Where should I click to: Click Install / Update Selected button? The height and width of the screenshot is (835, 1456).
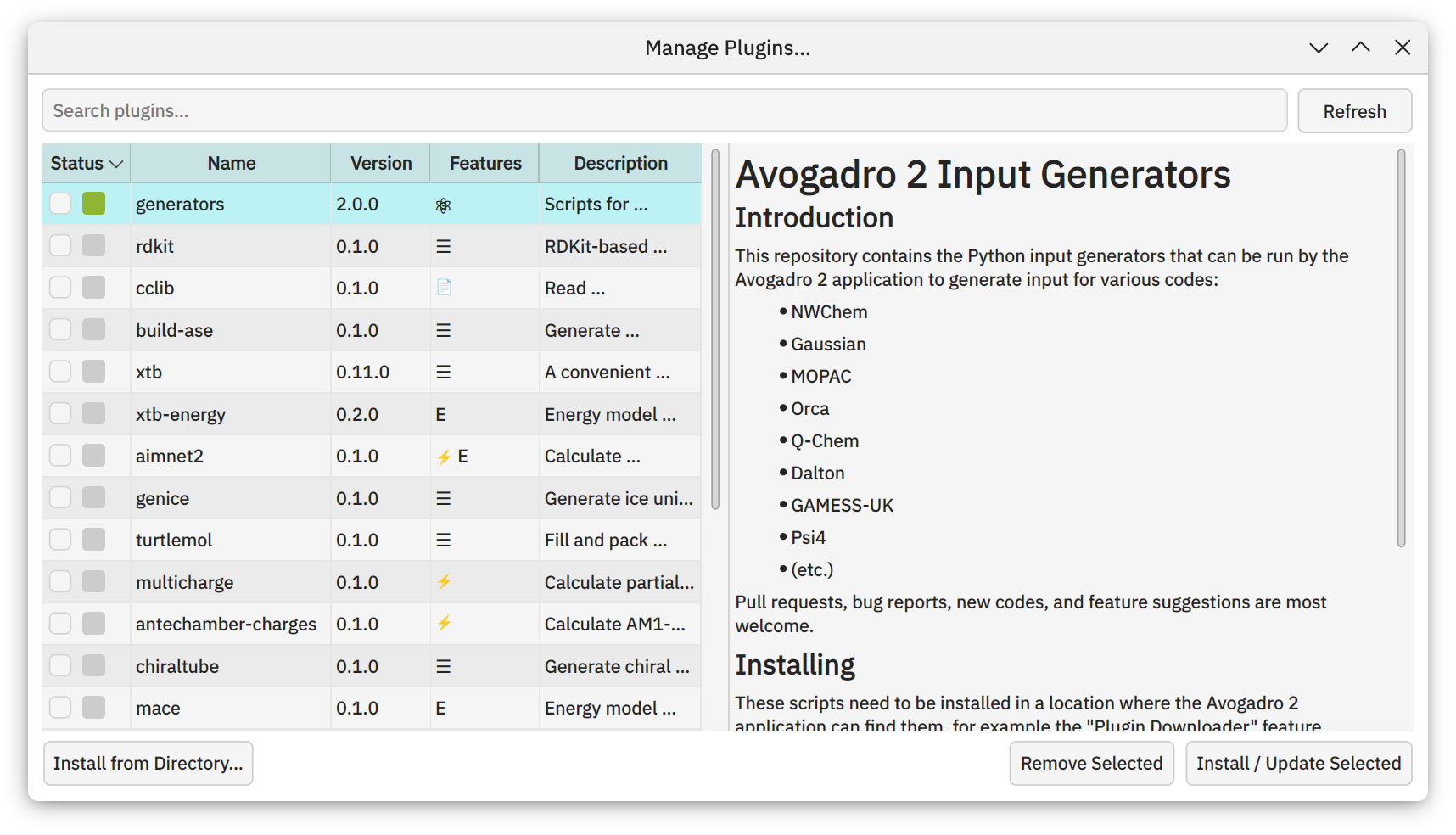click(1298, 764)
